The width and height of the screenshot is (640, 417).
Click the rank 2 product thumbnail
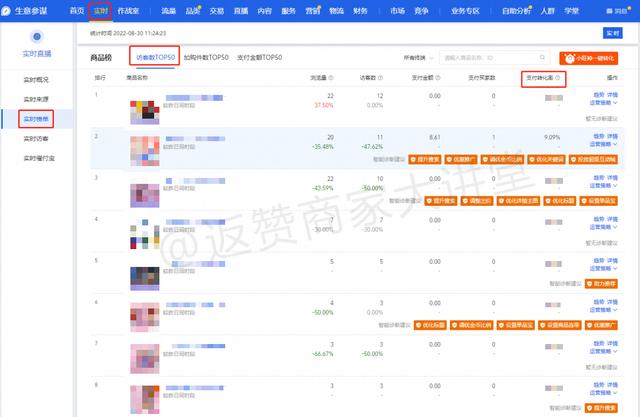pos(144,148)
